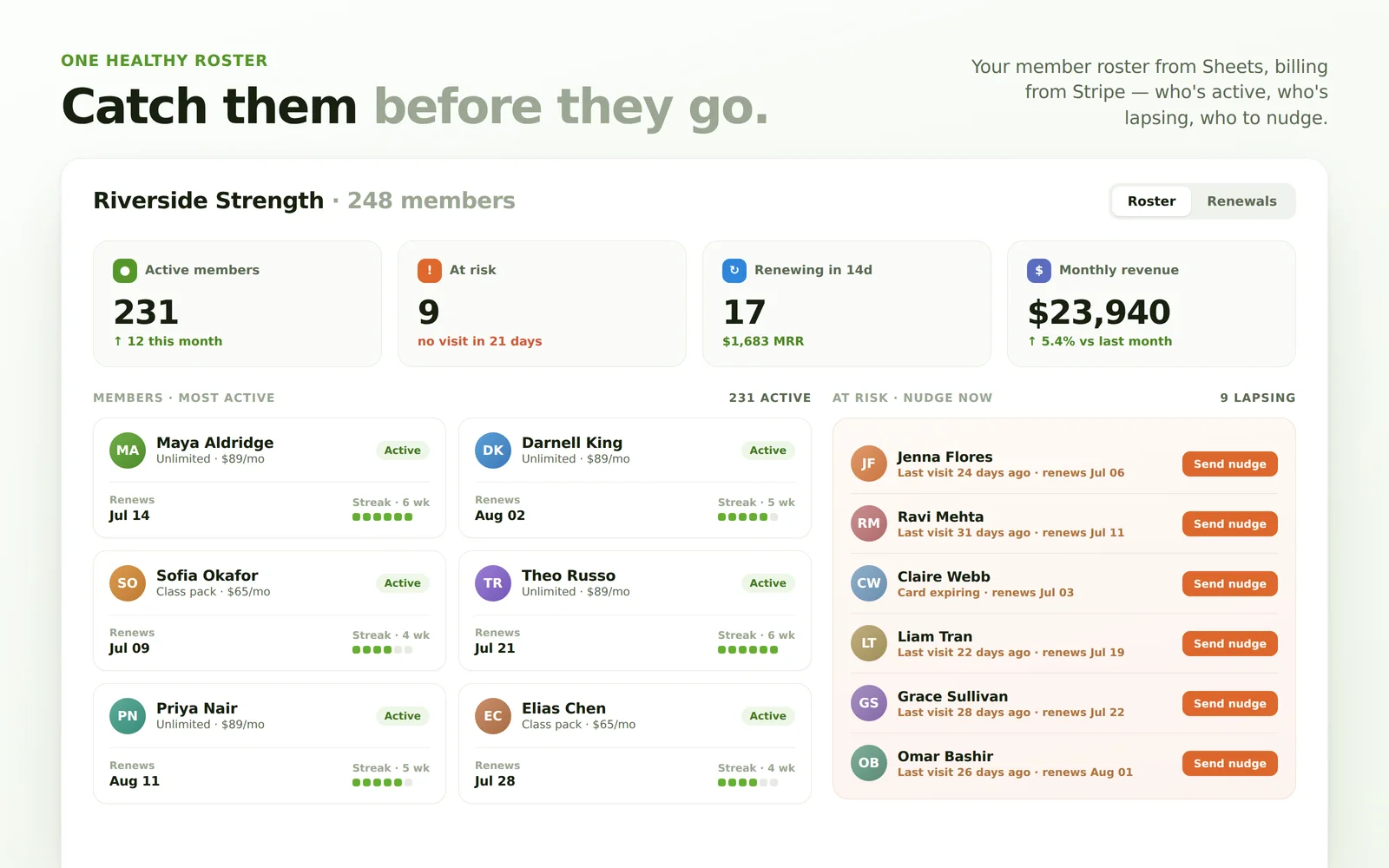Click the Riverside Strength heading
The image size is (1389, 868).
point(208,201)
